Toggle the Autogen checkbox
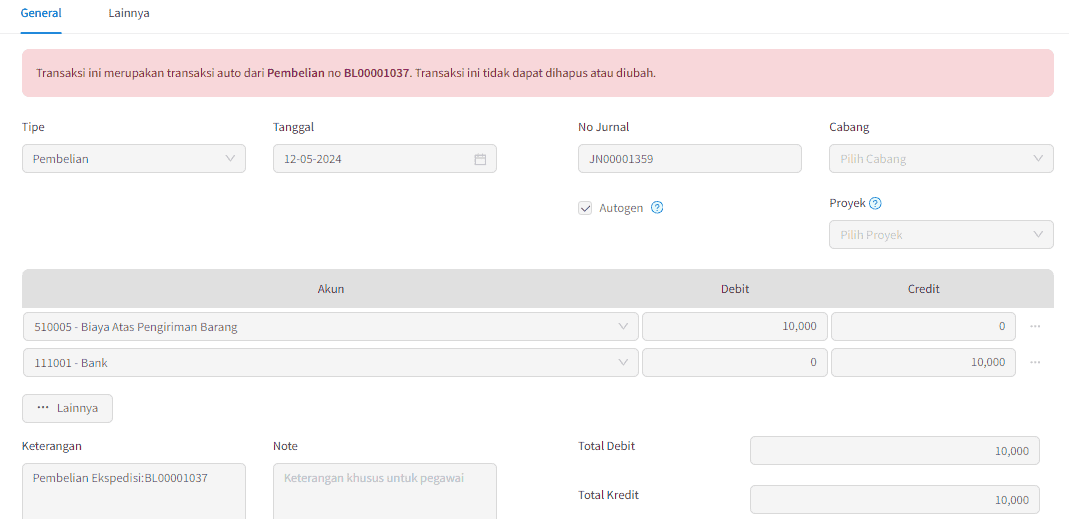This screenshot has width=1069, height=519. (x=584, y=208)
